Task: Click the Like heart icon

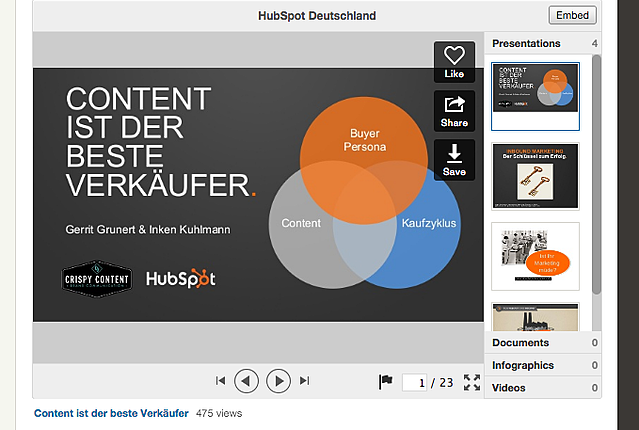Action: tap(454, 62)
